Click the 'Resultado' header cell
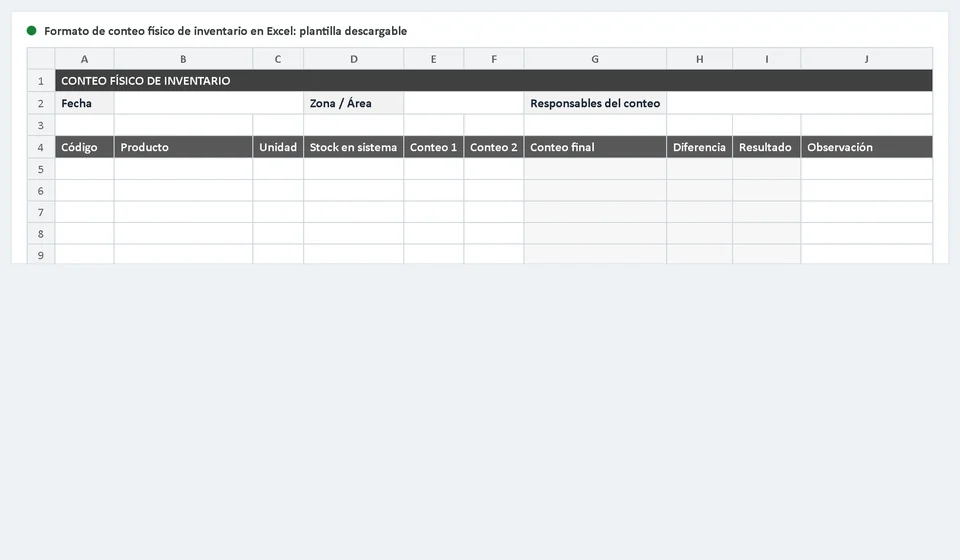Image resolution: width=960 pixels, height=560 pixels. point(767,147)
